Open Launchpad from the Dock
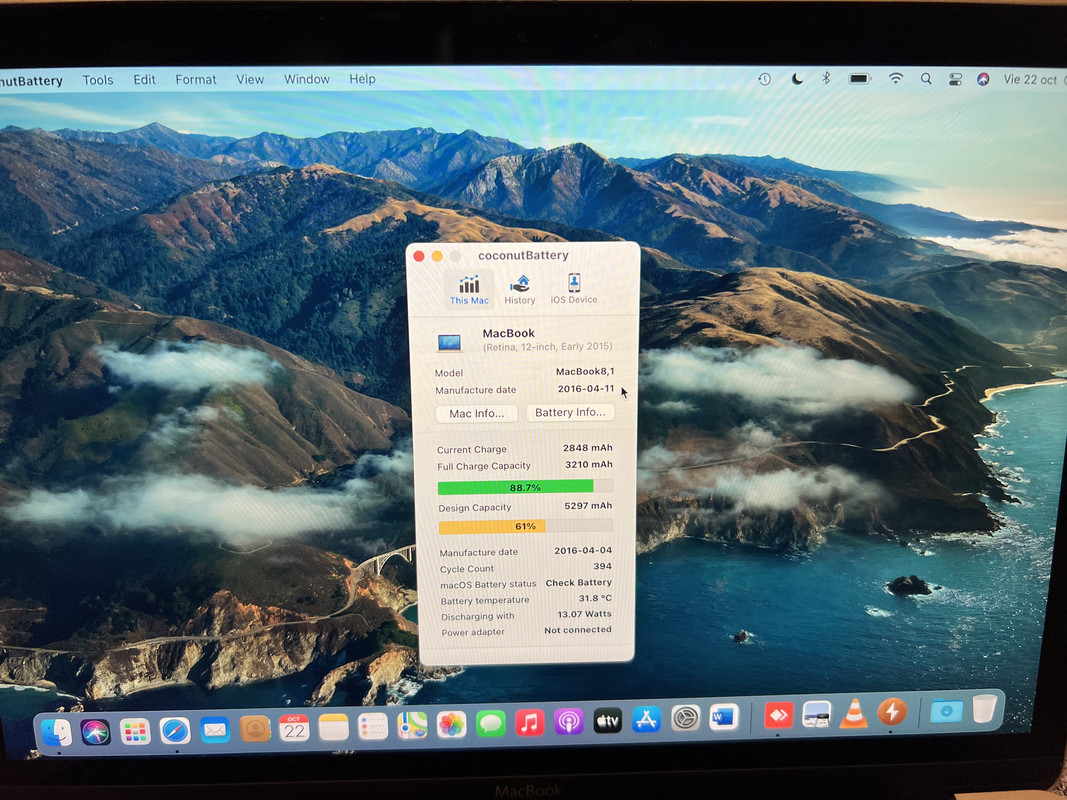 [x=135, y=731]
